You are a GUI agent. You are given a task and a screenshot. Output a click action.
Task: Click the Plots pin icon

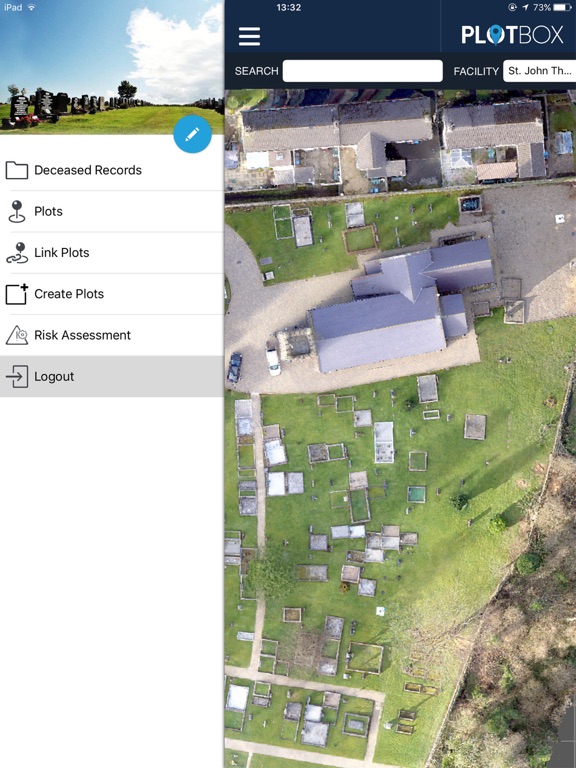[x=17, y=212]
